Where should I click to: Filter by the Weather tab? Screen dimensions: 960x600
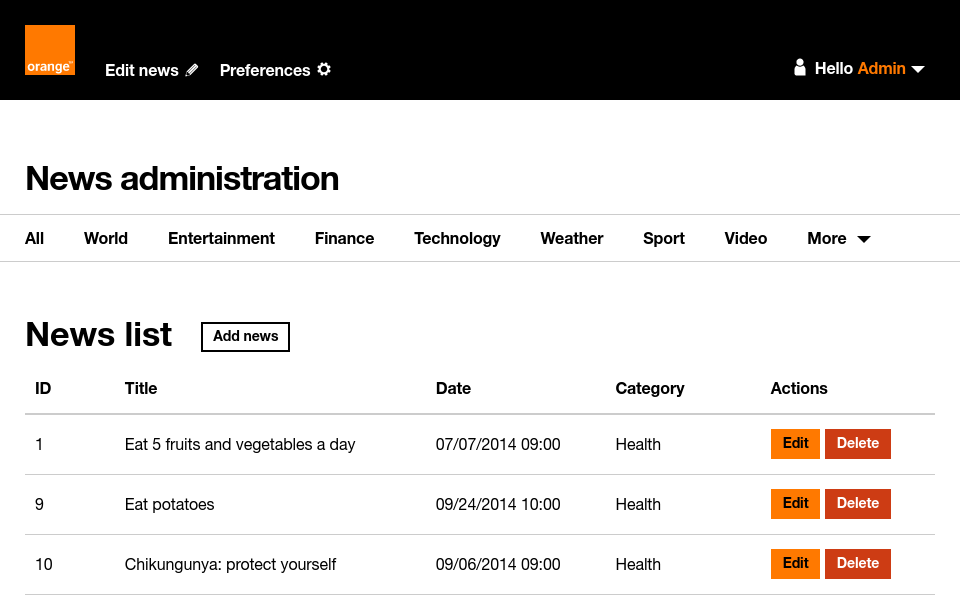pos(572,238)
